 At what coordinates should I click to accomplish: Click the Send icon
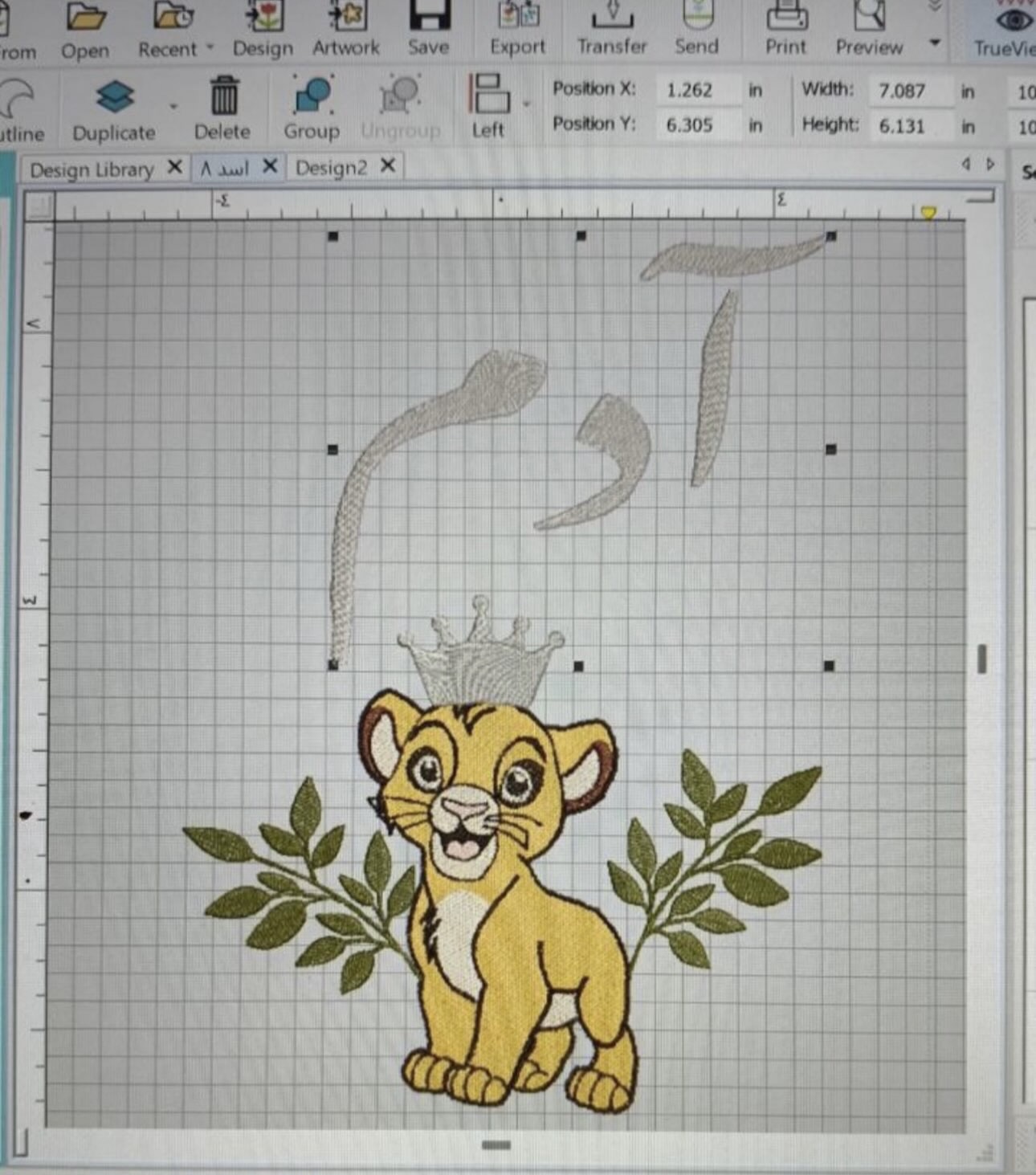(697, 14)
